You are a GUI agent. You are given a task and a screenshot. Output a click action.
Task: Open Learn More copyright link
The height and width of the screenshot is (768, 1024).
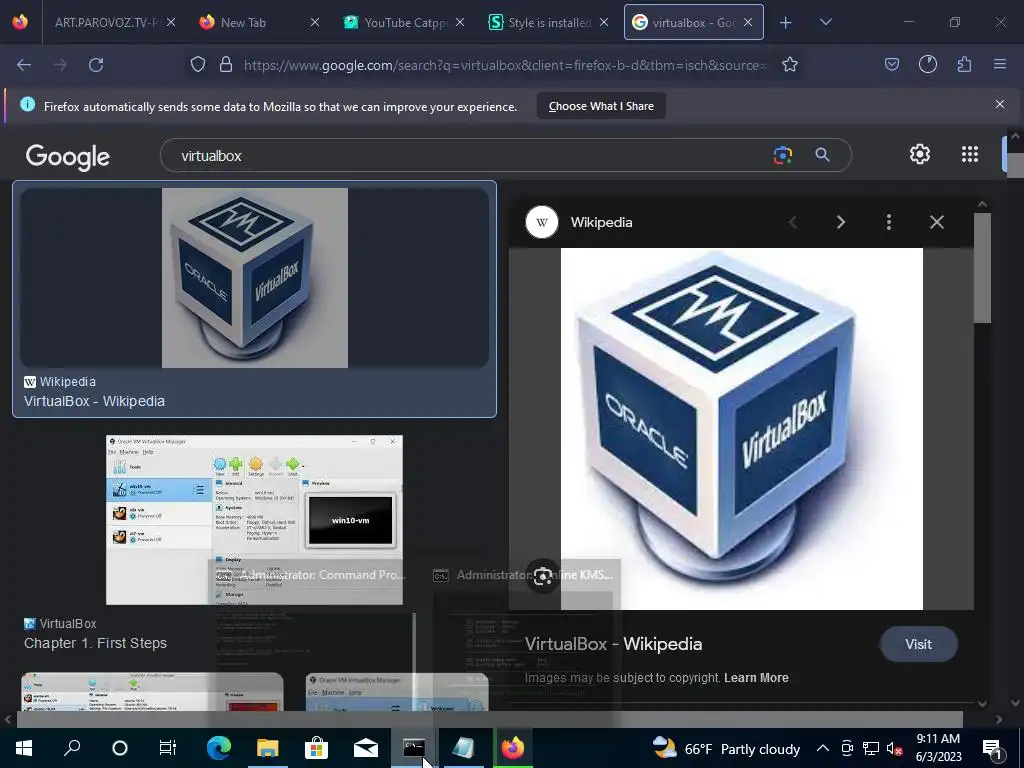[x=756, y=678]
